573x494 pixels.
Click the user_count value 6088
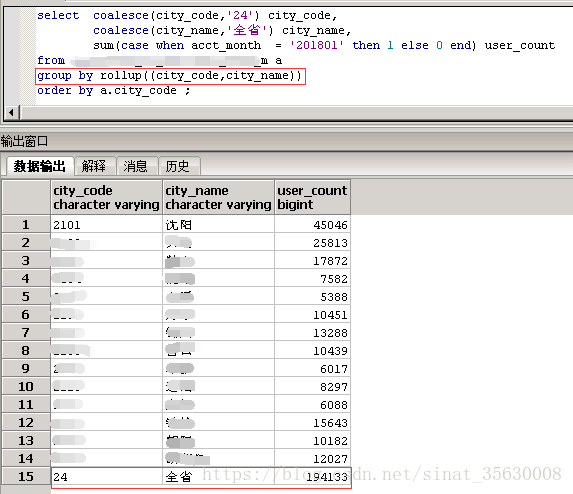(x=312, y=404)
